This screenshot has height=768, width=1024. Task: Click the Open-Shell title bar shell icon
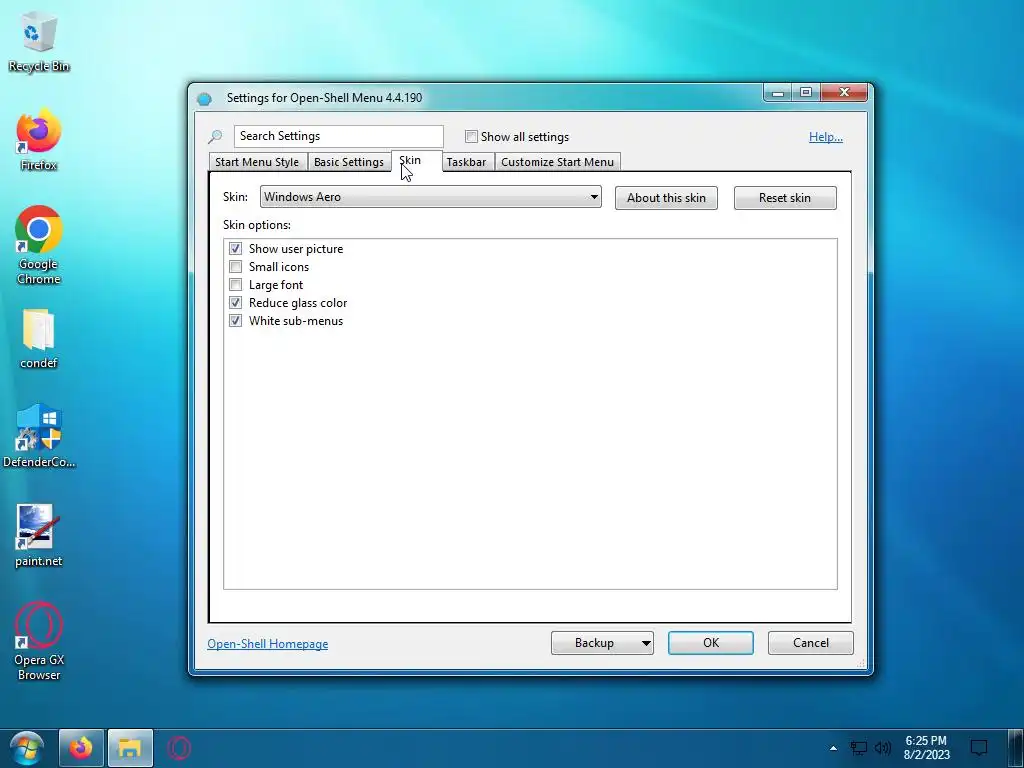coord(204,99)
